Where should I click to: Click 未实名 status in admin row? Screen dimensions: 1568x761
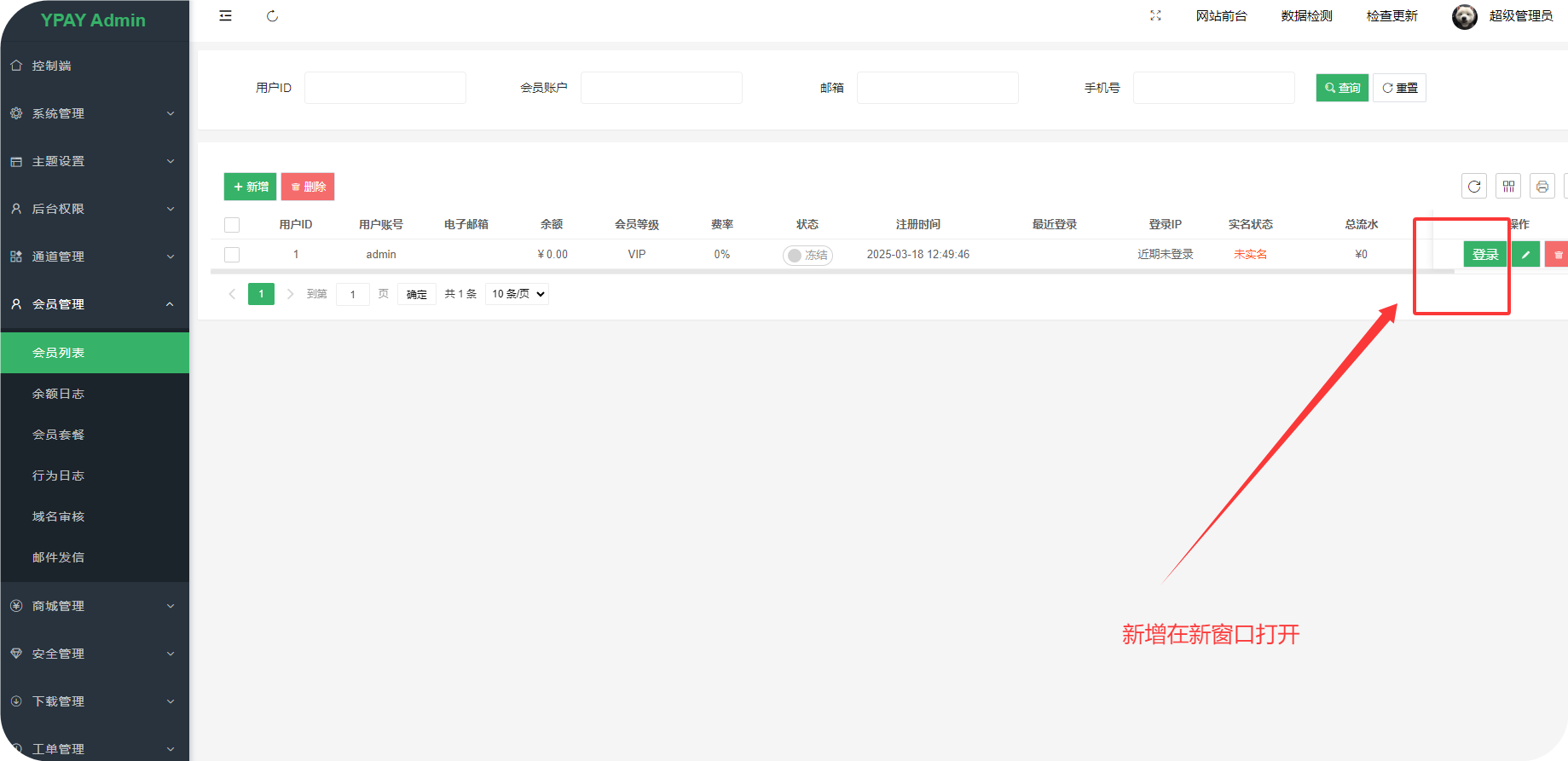click(x=1250, y=254)
